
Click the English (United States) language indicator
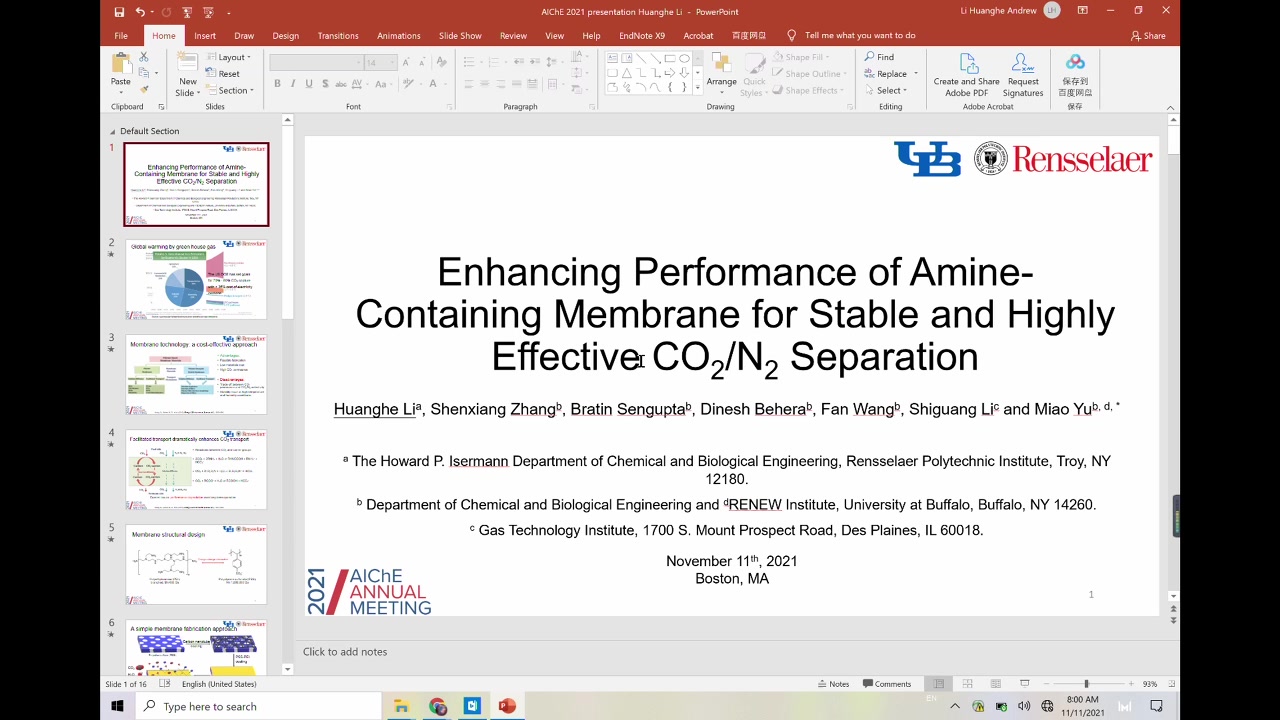tap(219, 684)
